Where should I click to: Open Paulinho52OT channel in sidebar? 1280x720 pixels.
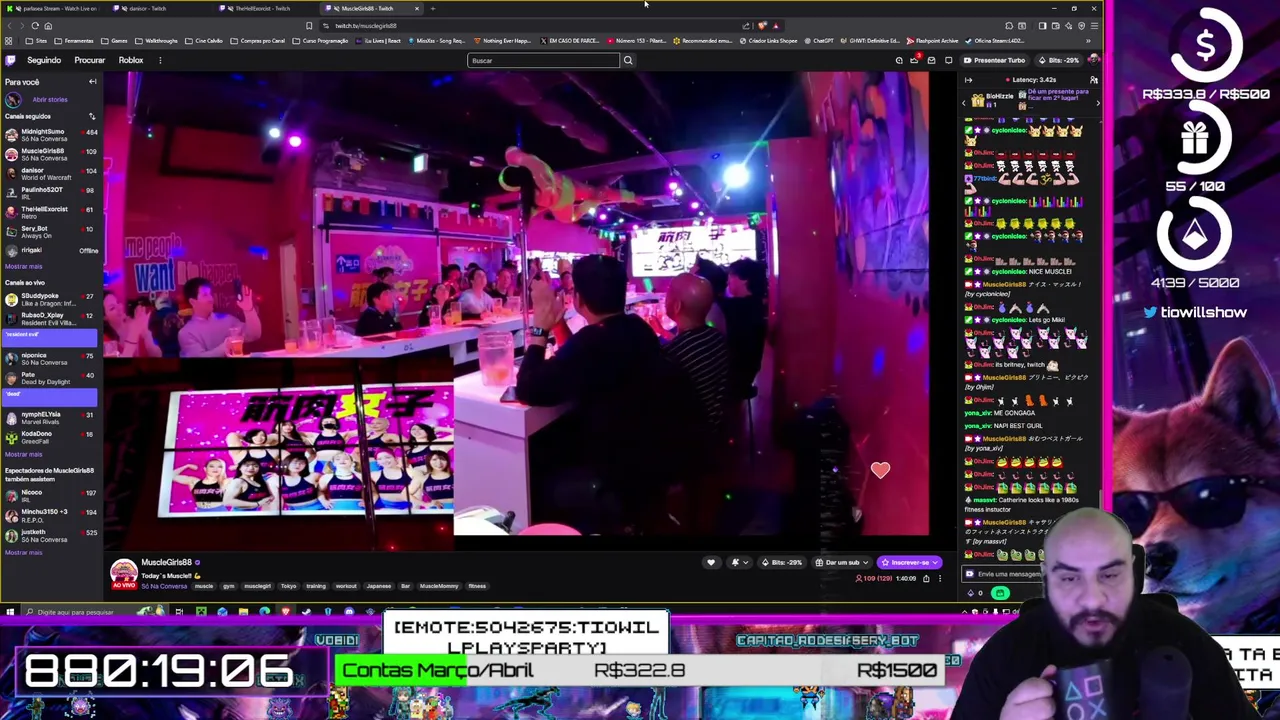(50, 192)
